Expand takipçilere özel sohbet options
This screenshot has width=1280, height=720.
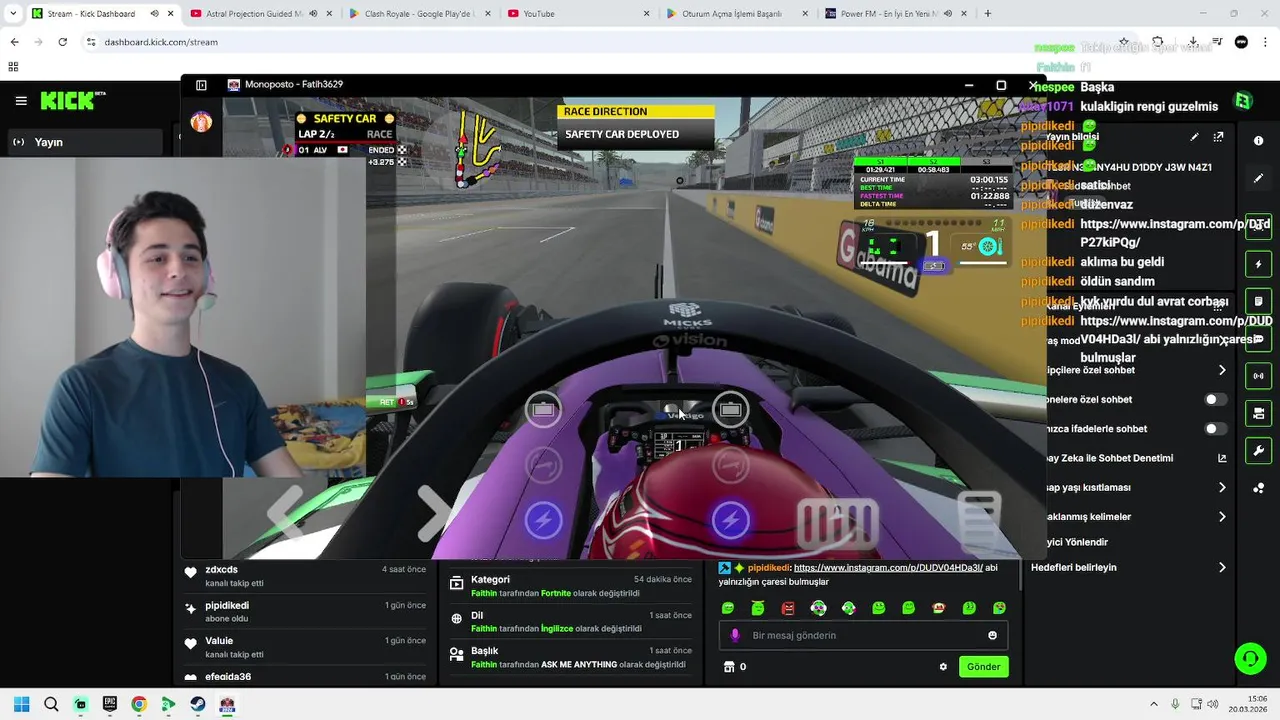(x=1222, y=370)
